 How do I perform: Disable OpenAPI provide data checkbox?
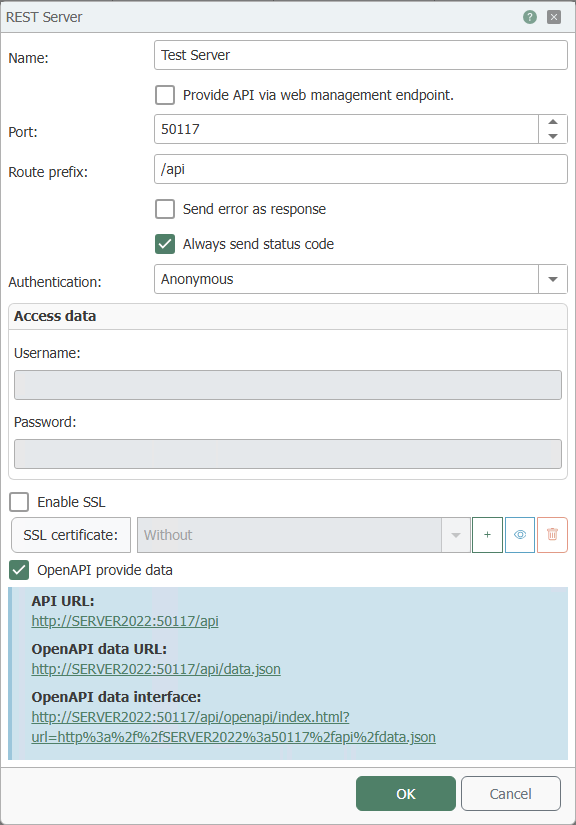tap(19, 570)
